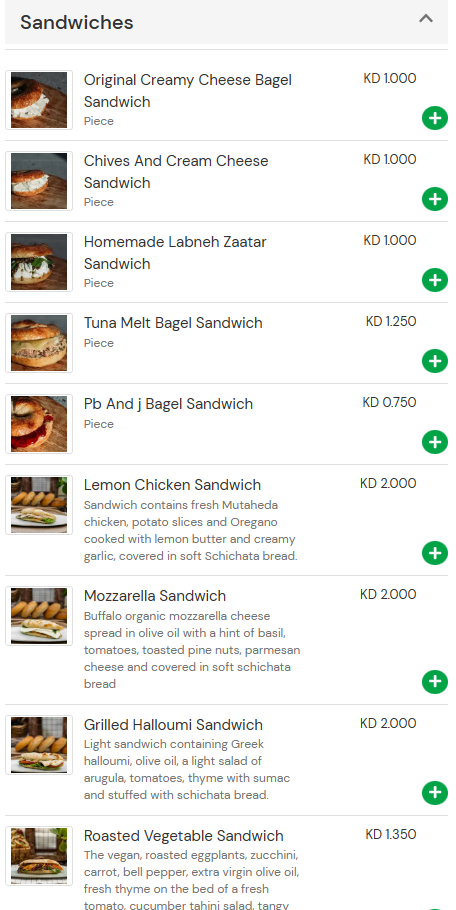456x910 pixels.
Task: Add Homemade Labneh Zaatar Sandwich with plus
Action: coord(435,280)
